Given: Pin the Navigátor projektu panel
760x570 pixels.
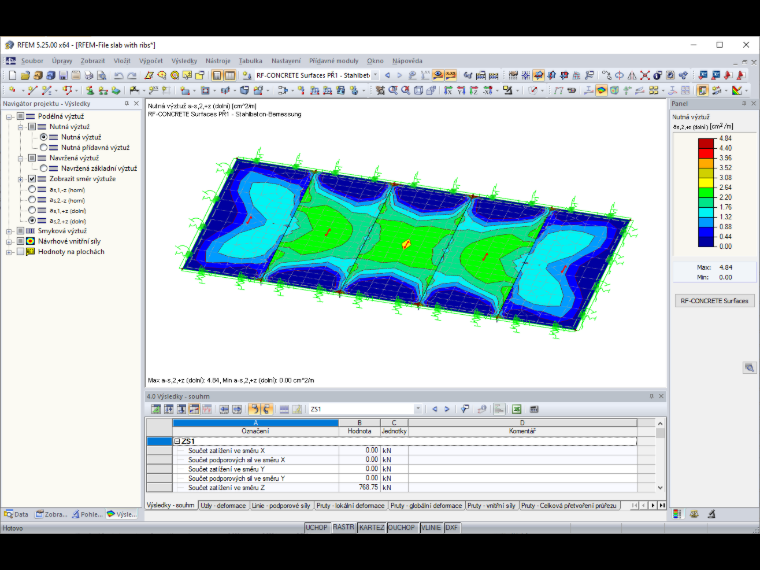Looking at the screenshot, I should coord(127,103).
